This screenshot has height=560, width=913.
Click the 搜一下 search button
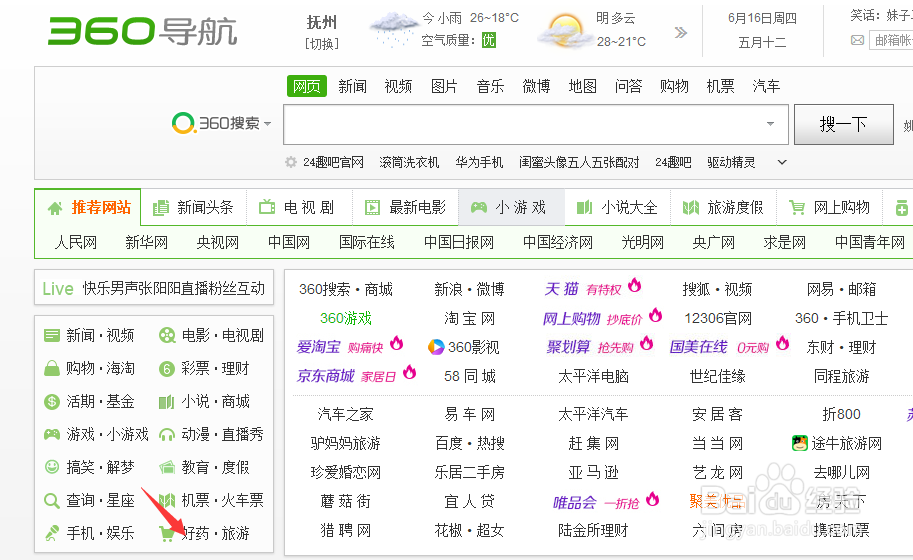click(844, 124)
